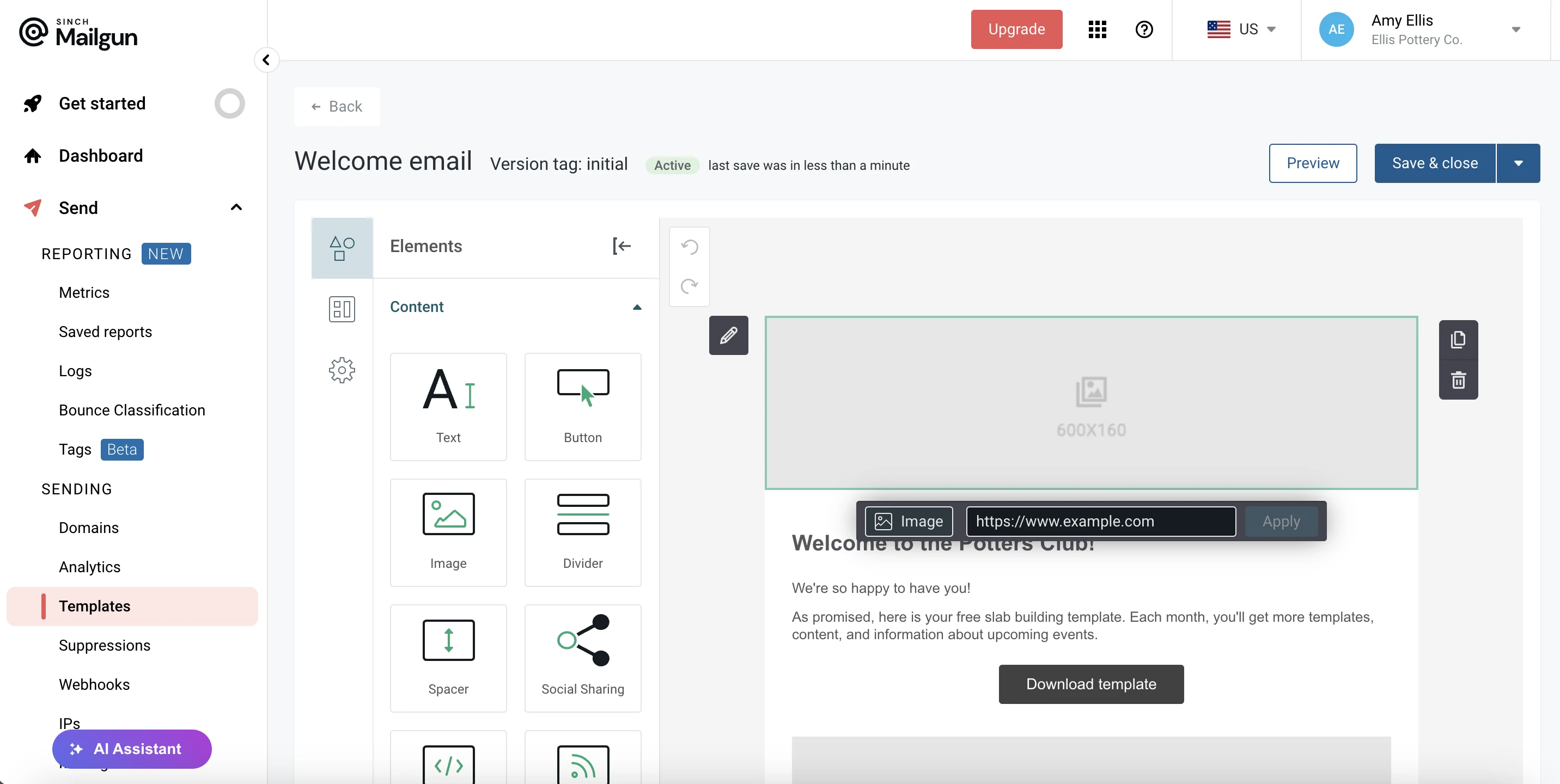Open the gear settings panel icon
The width and height of the screenshot is (1560, 784).
pyautogui.click(x=342, y=369)
